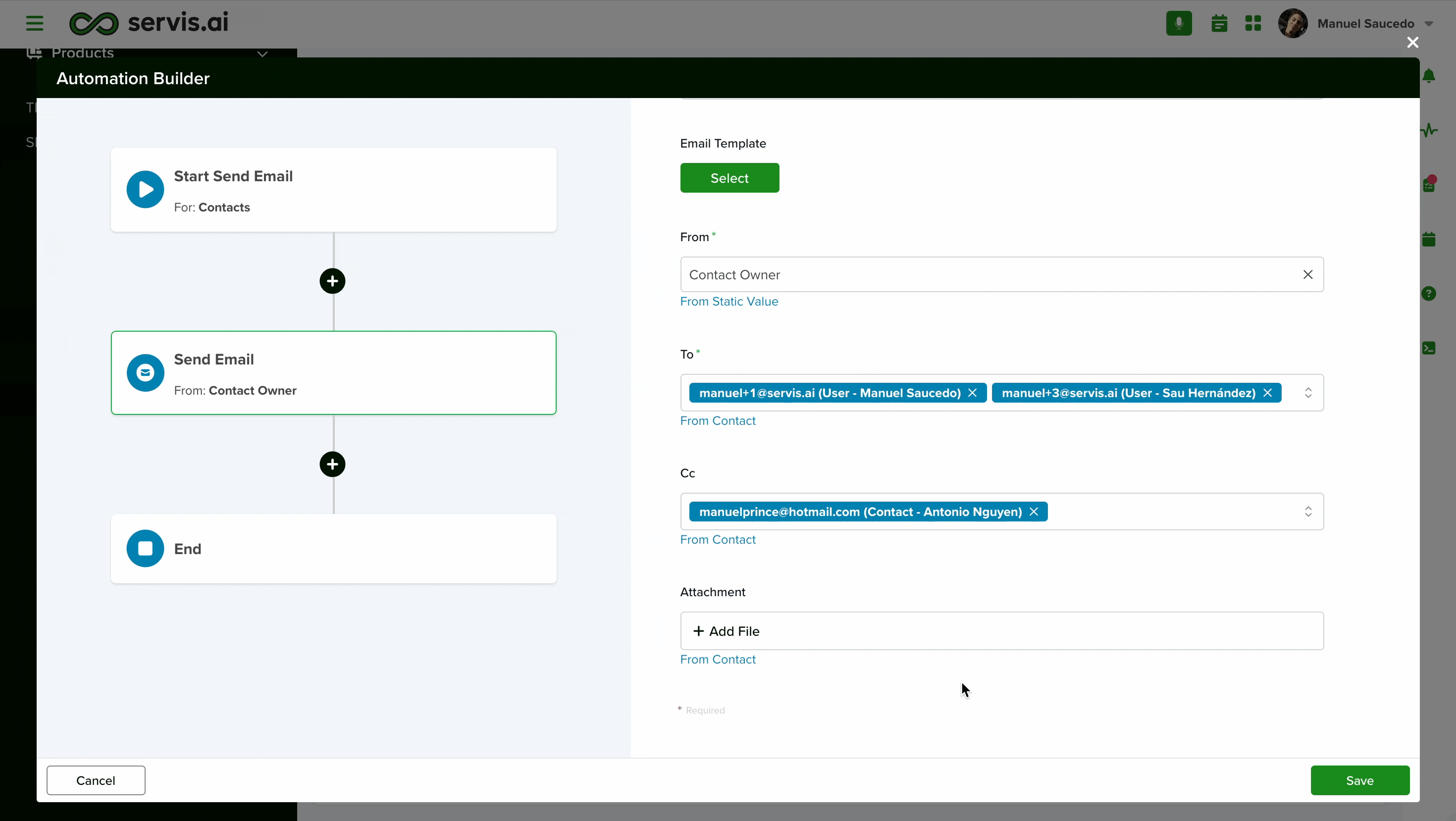Image resolution: width=1456 pixels, height=821 pixels.
Task: Activate the green microphone button
Action: coord(1179,23)
